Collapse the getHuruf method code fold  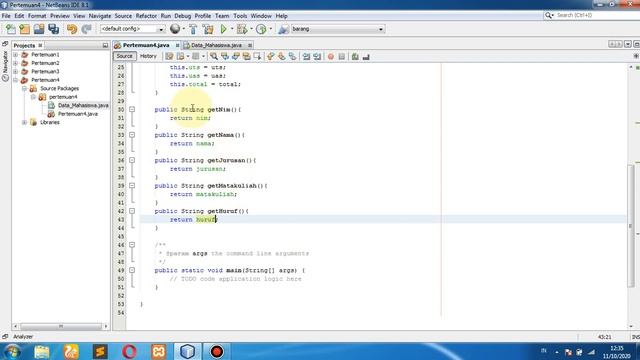tap(132, 211)
